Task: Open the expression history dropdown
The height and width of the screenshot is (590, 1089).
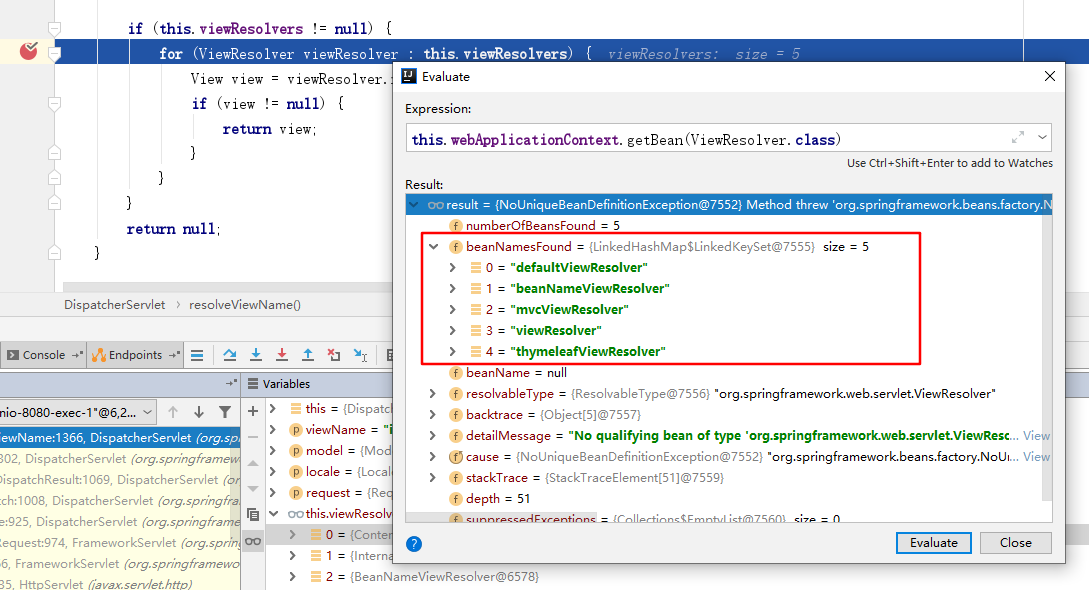Action: click(x=1043, y=138)
